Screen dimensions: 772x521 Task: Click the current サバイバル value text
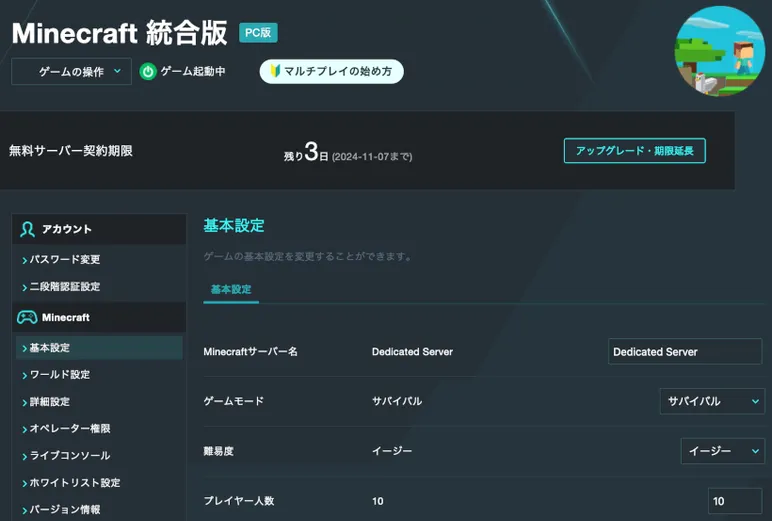pyautogui.click(x=397, y=401)
